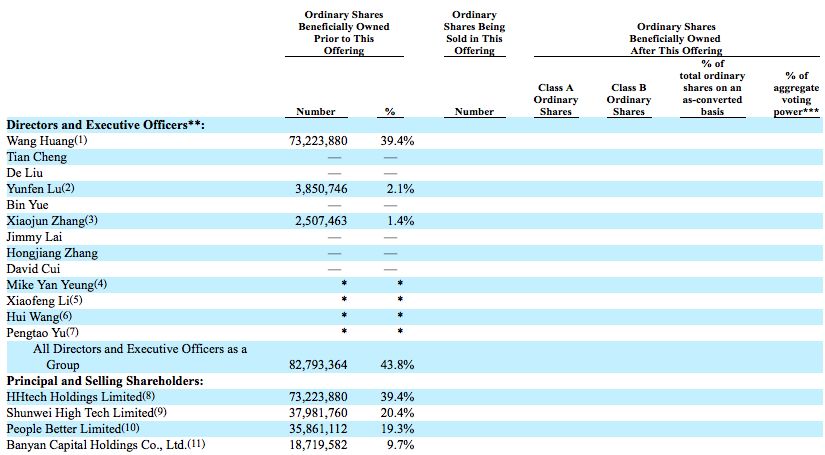Select the 19.3% percentage cell
This screenshot has height=455, width=825.
click(397, 429)
